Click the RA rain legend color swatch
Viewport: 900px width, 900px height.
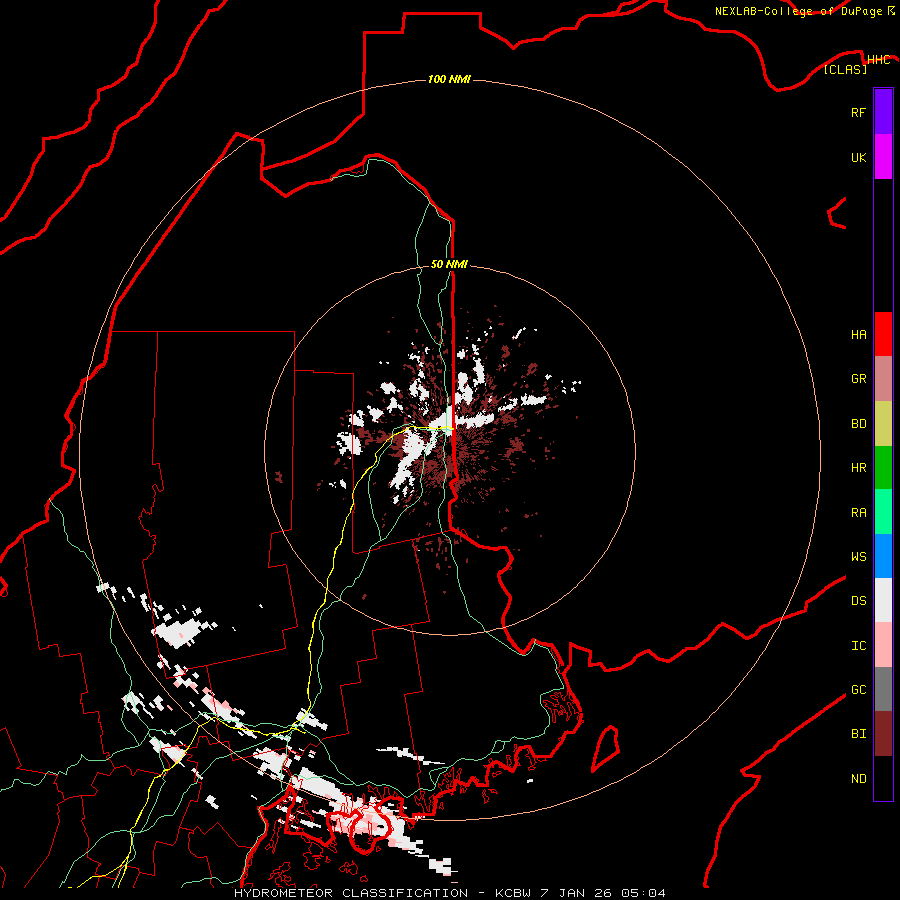point(883,512)
